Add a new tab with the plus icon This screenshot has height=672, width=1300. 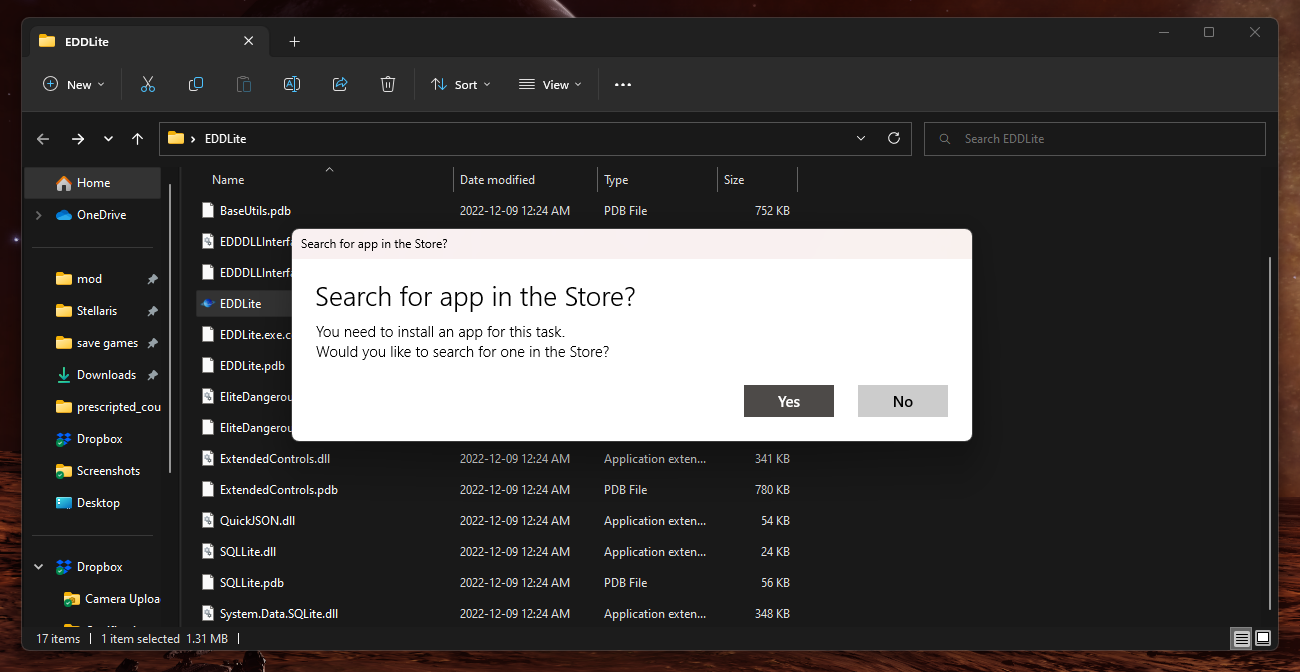(x=294, y=42)
